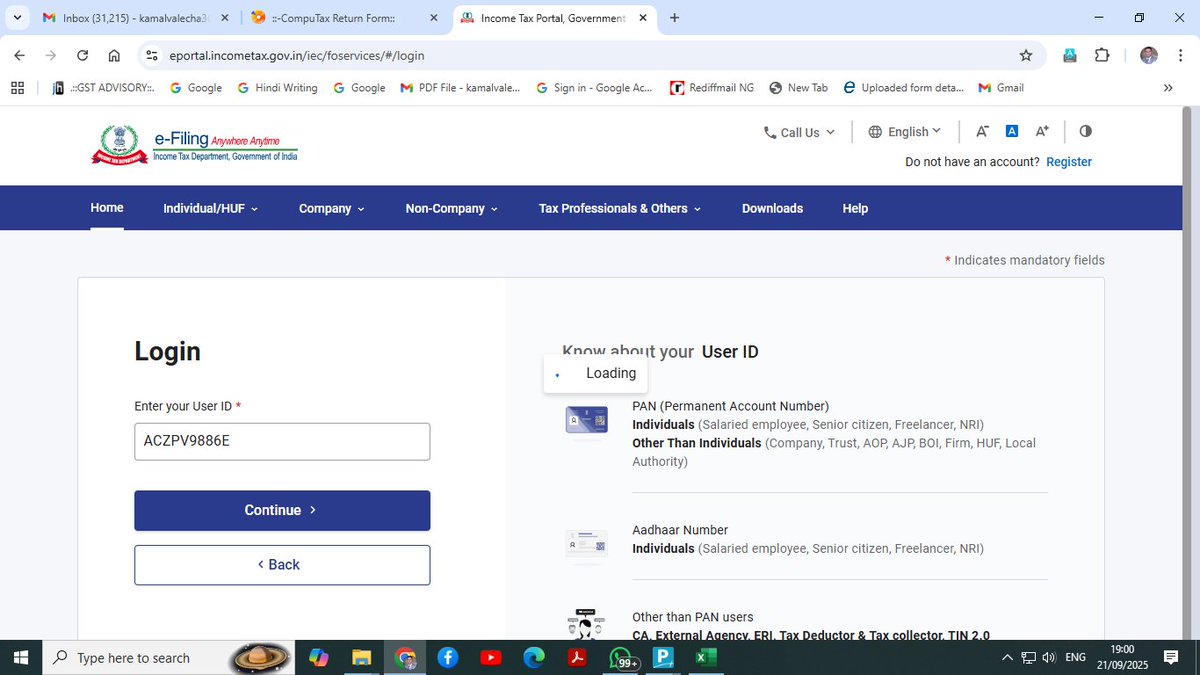The image size is (1200, 675).
Task: Click the decrease font size icon
Action: tap(981, 130)
